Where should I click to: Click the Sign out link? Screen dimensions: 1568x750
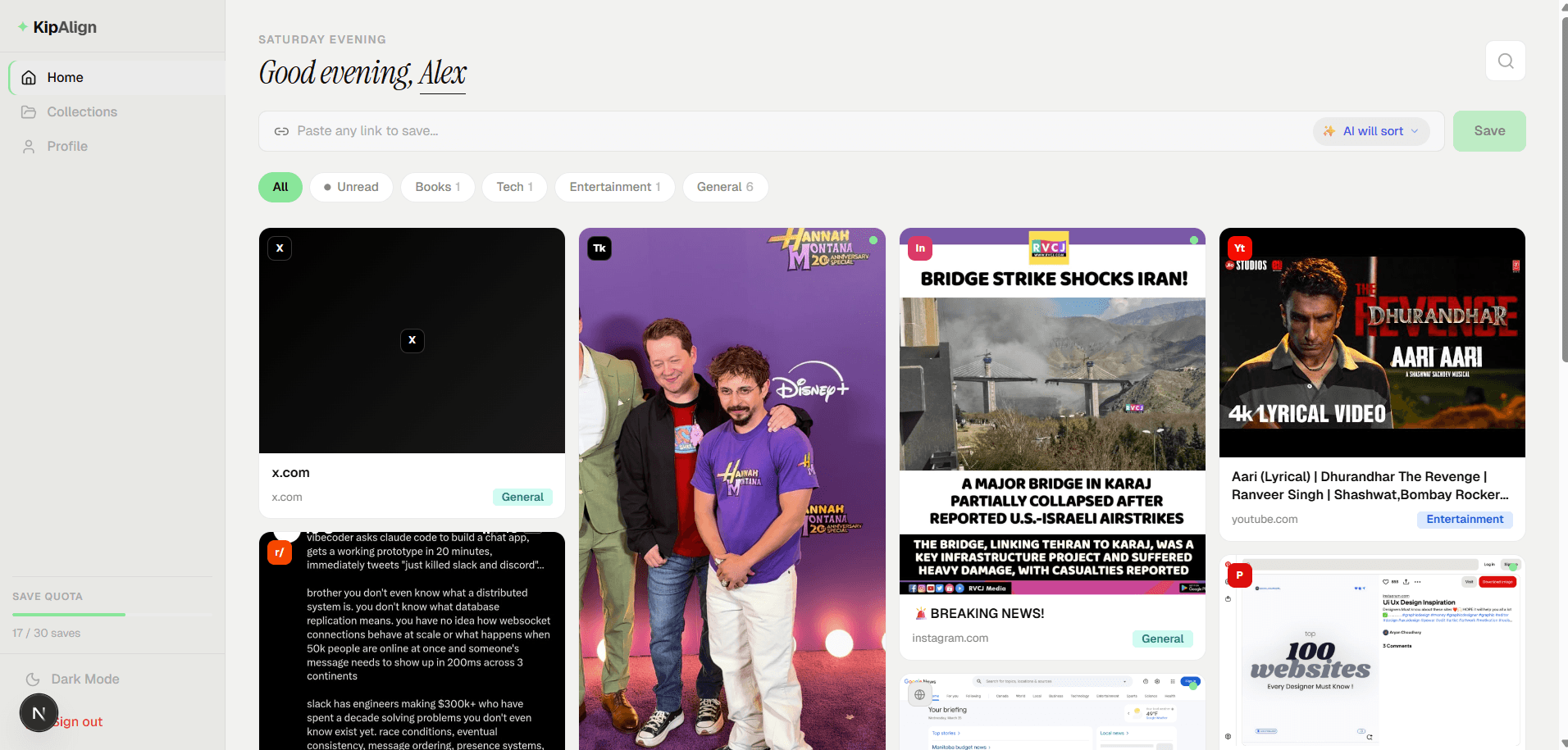point(81,721)
